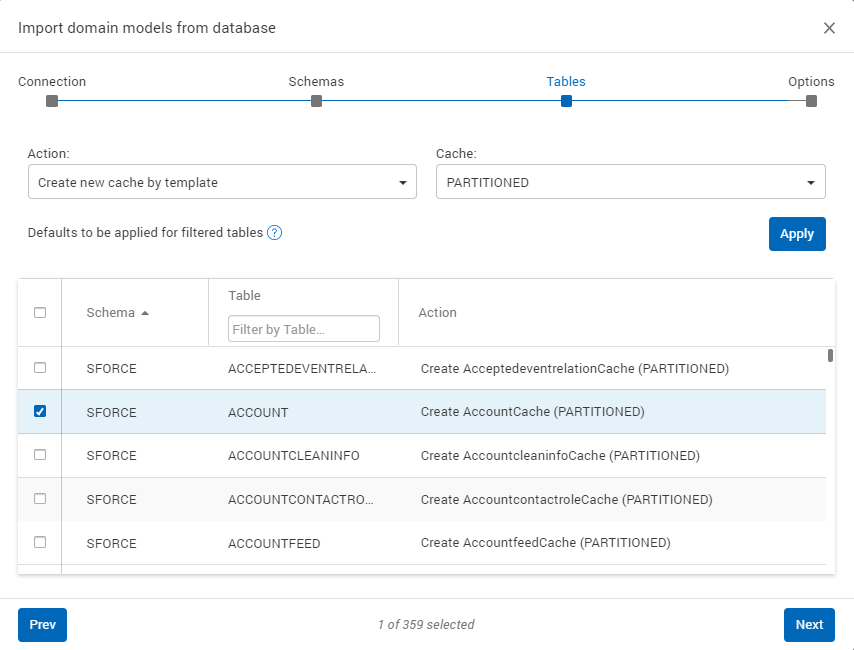Close the import domain models dialog
This screenshot has width=854, height=650.
click(x=829, y=28)
